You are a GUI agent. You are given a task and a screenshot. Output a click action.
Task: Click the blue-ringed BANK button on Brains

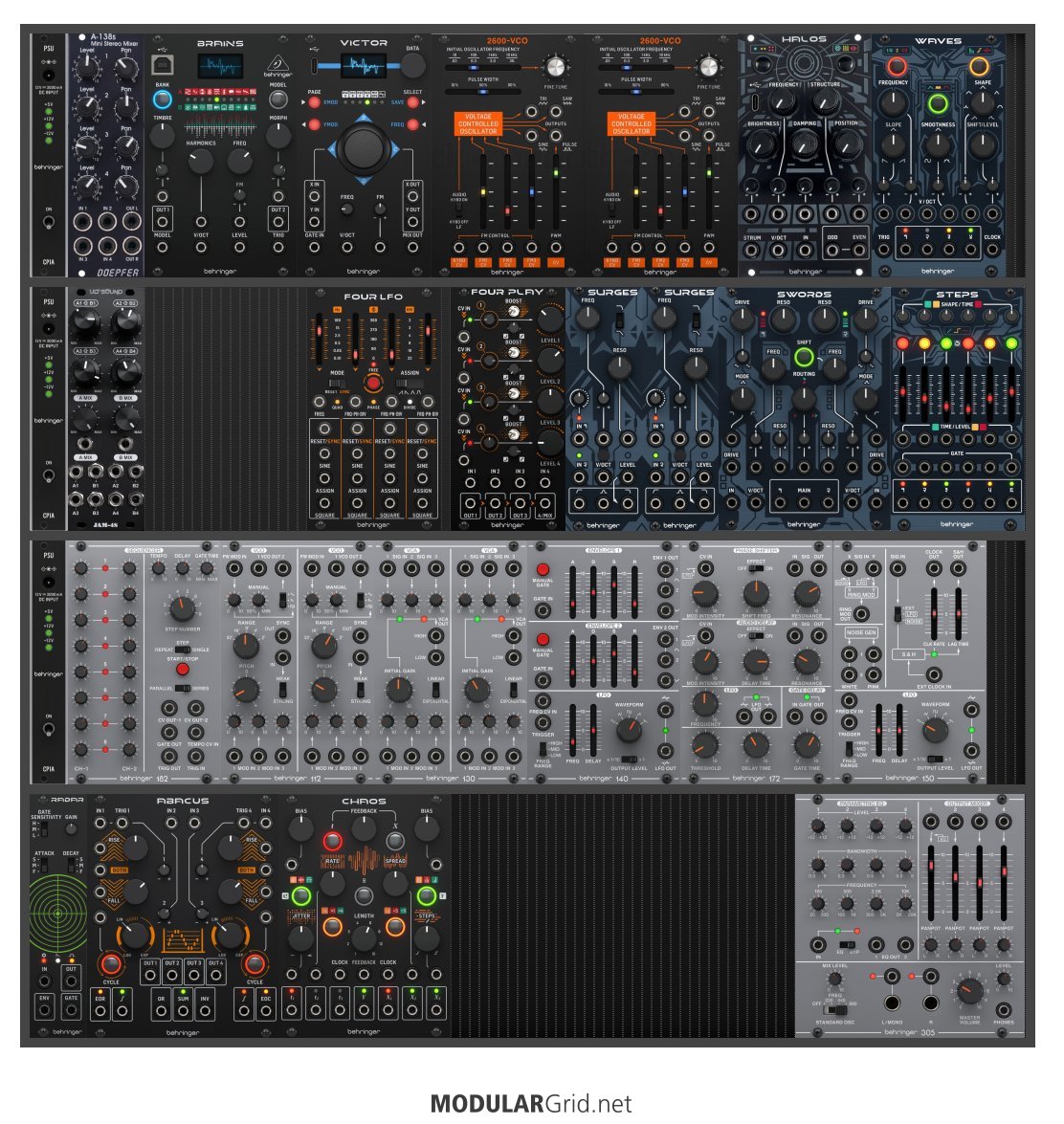(163, 99)
